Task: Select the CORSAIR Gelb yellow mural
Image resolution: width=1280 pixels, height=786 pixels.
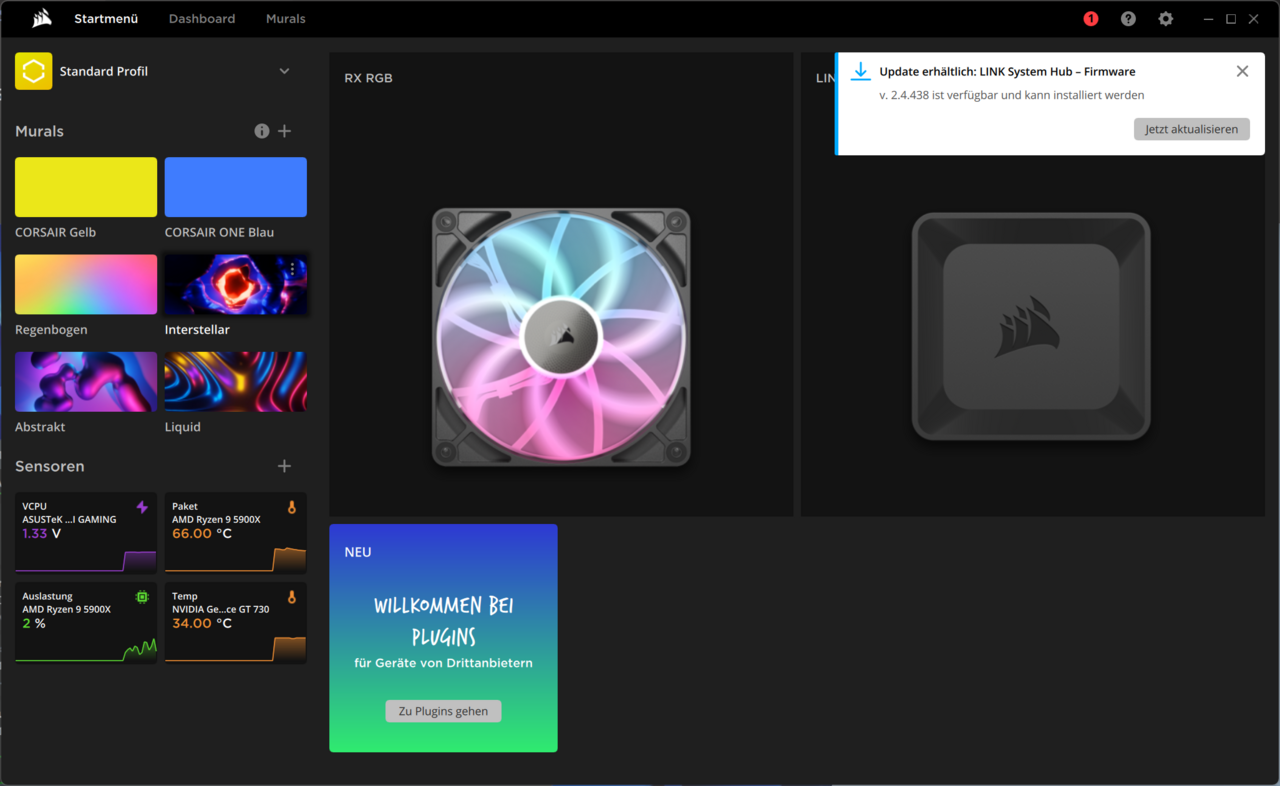Action: coord(86,187)
